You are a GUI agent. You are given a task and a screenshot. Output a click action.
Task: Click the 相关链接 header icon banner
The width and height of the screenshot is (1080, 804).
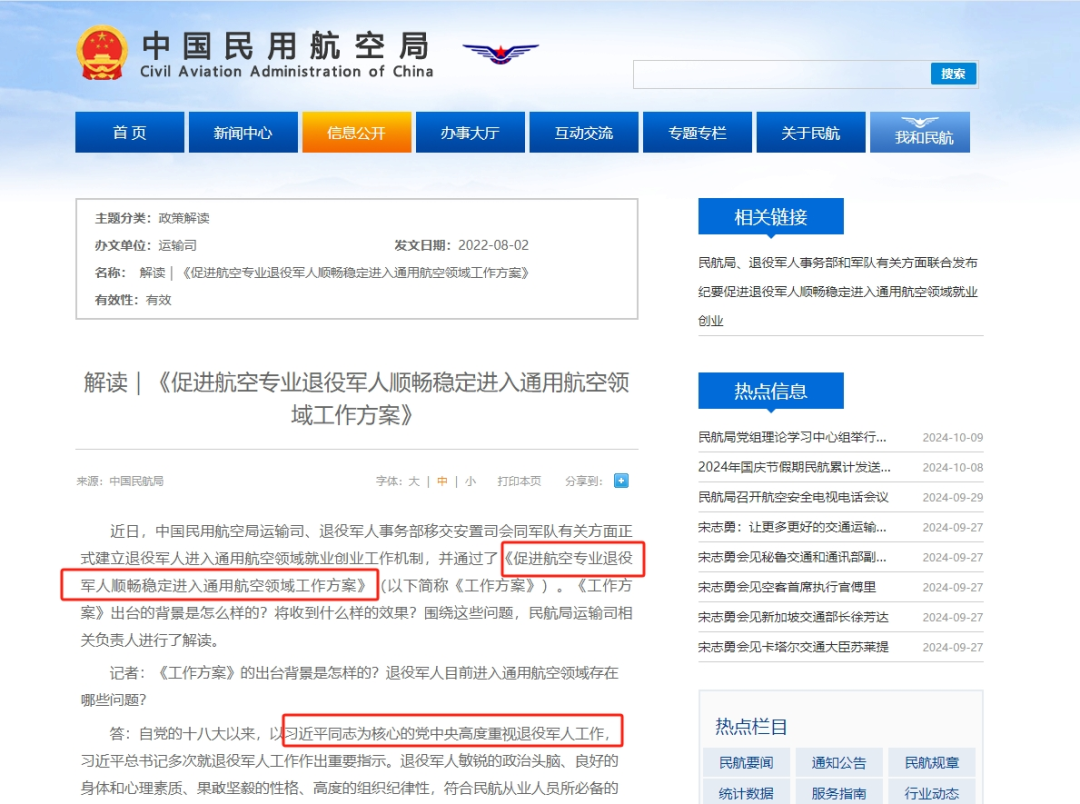tap(771, 216)
